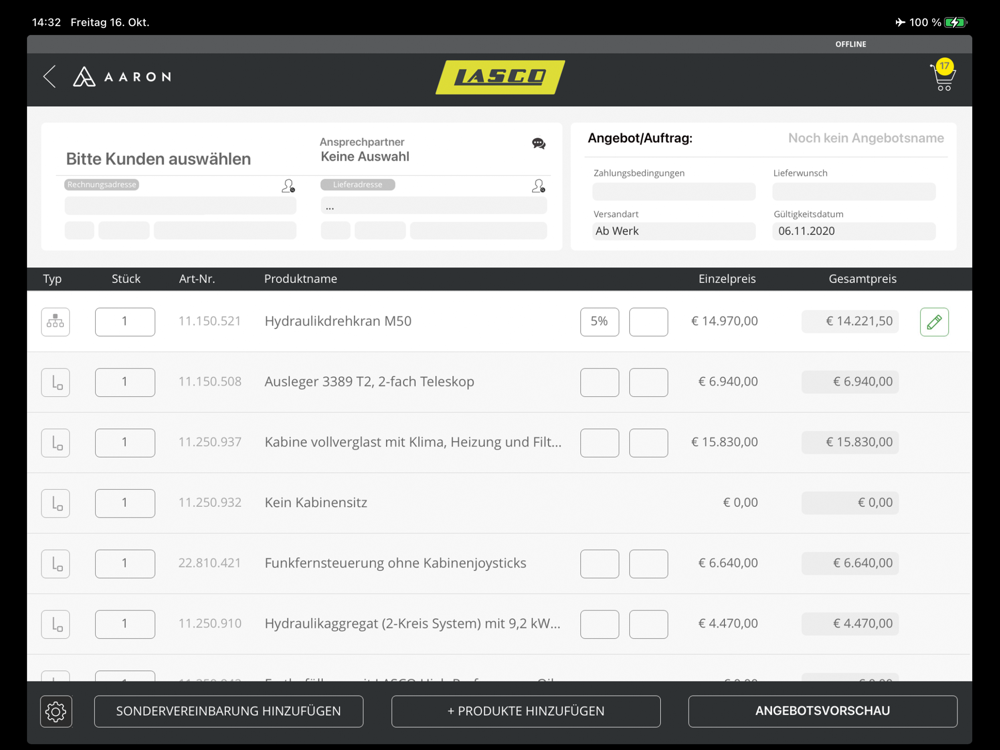Click the Einzelpreis column header
The image size is (1000, 750).
727,279
